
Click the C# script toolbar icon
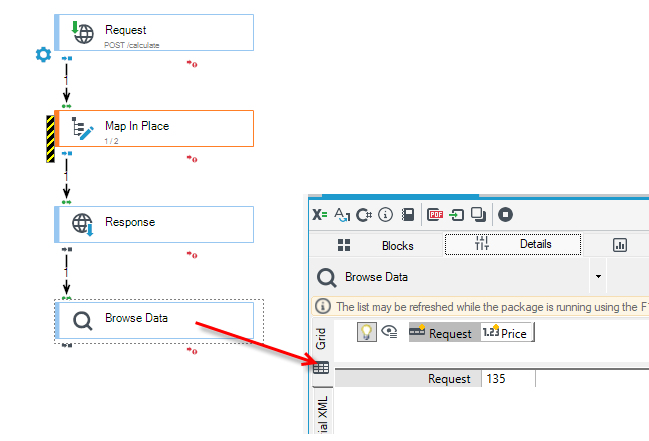pyautogui.click(x=364, y=214)
